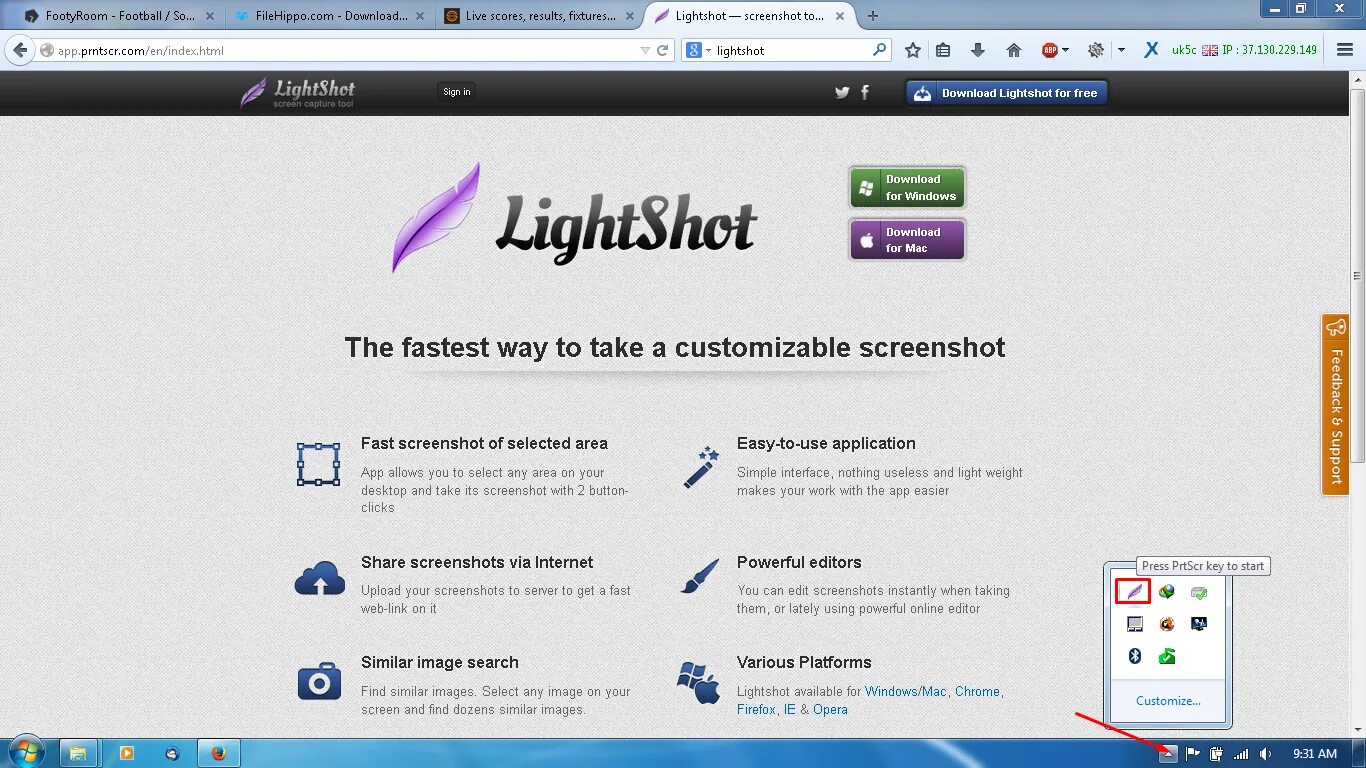Click the Download for Windows button

907,188
